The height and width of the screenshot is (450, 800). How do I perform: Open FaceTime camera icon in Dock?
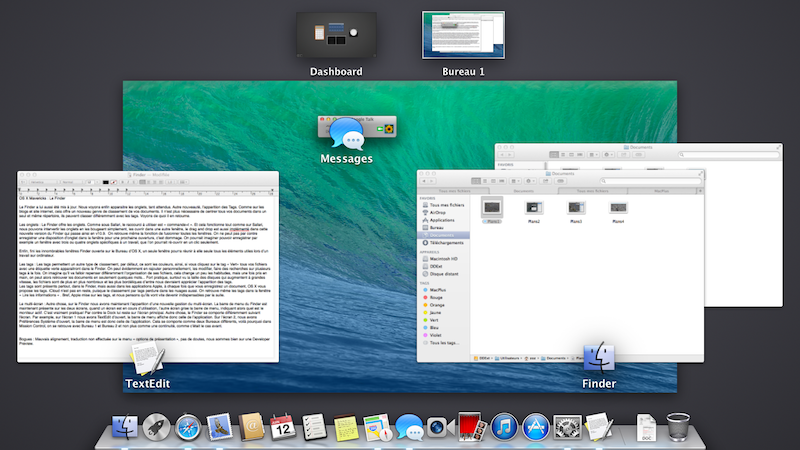[440, 427]
